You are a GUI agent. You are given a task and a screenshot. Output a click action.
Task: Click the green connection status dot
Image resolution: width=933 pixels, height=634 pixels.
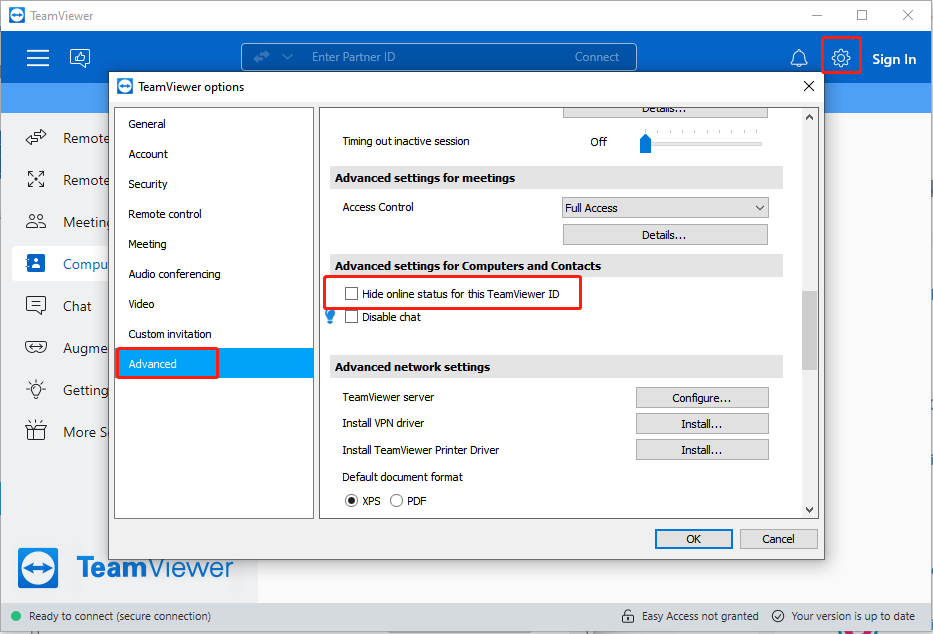[16, 616]
